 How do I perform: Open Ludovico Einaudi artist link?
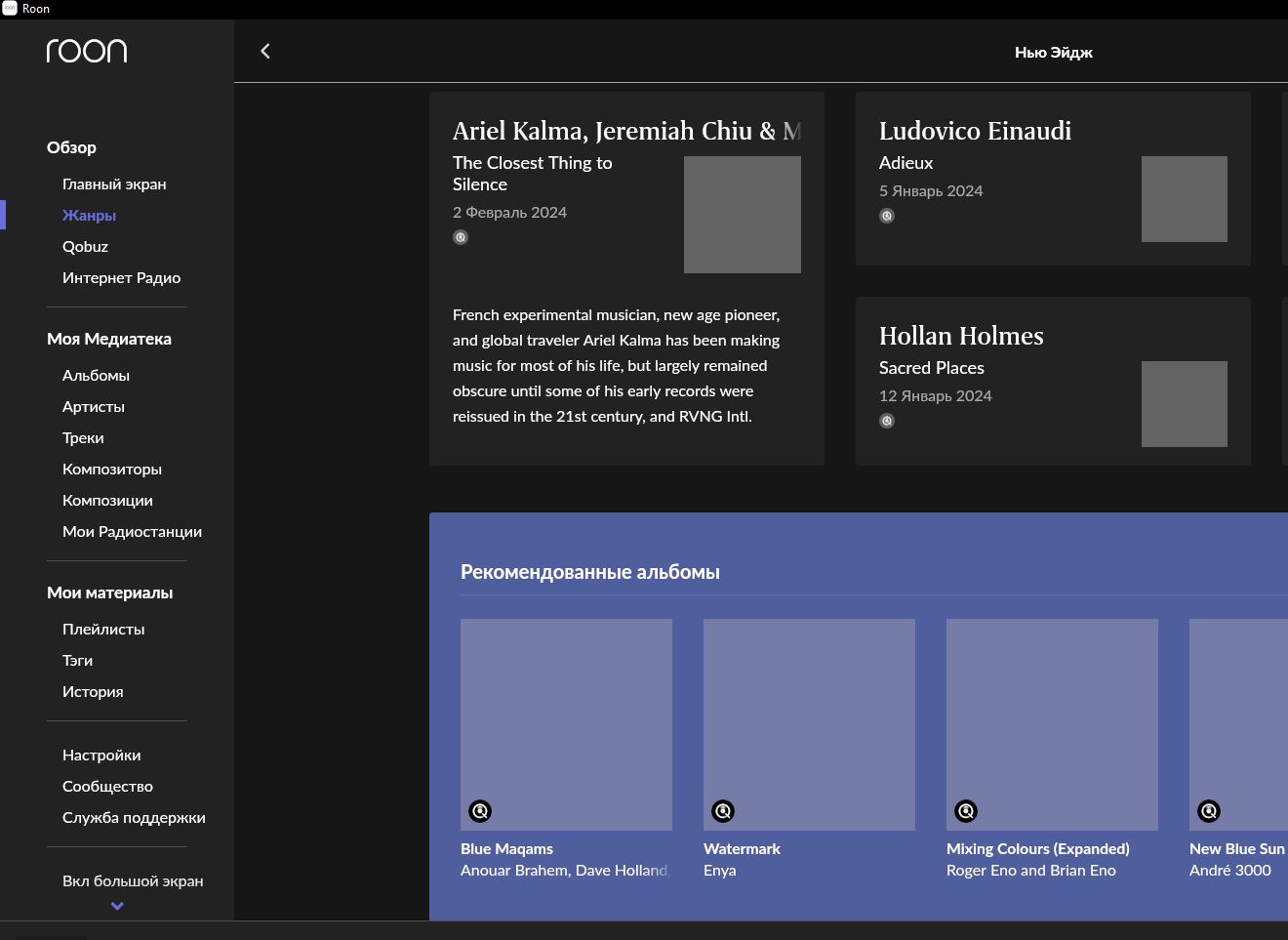[x=975, y=131]
